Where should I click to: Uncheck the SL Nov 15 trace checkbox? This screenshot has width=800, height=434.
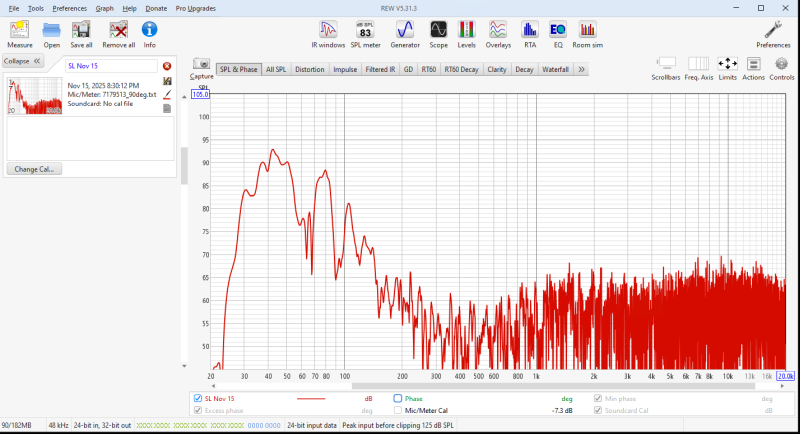coord(197,398)
